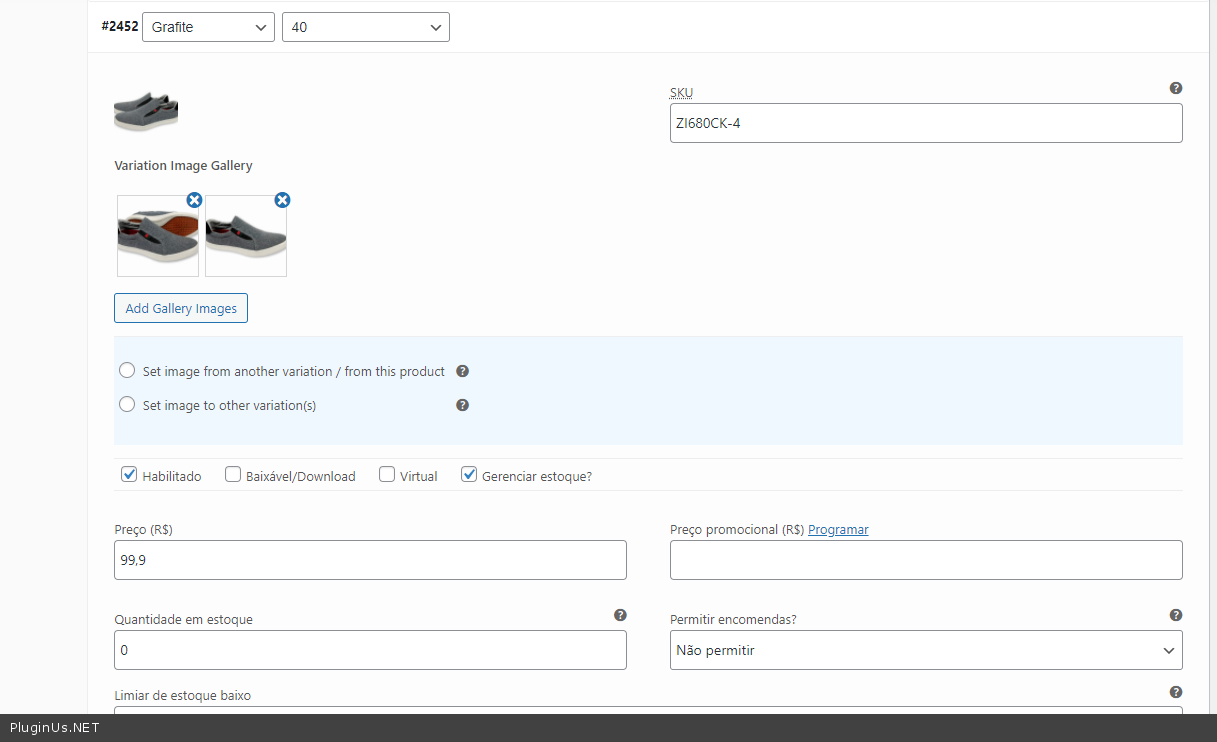Select 'Set image from another variation' radio
The height and width of the screenshot is (742, 1217).
[x=127, y=371]
